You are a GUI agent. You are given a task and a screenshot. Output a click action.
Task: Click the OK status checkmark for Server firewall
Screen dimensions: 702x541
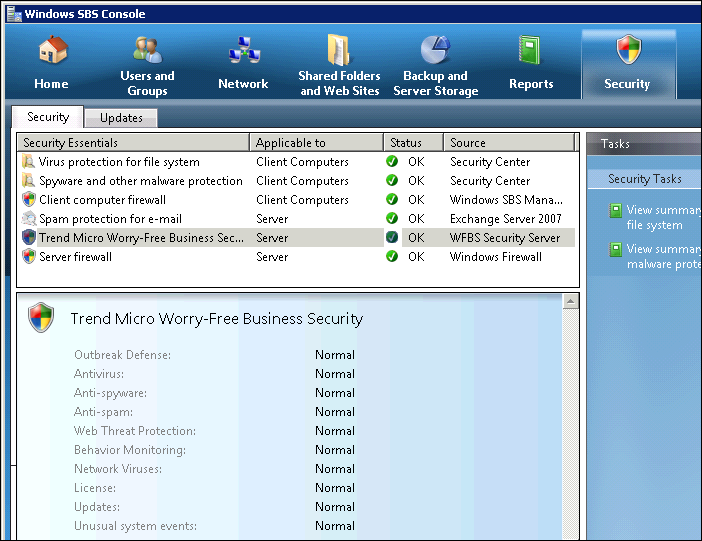pyautogui.click(x=392, y=257)
